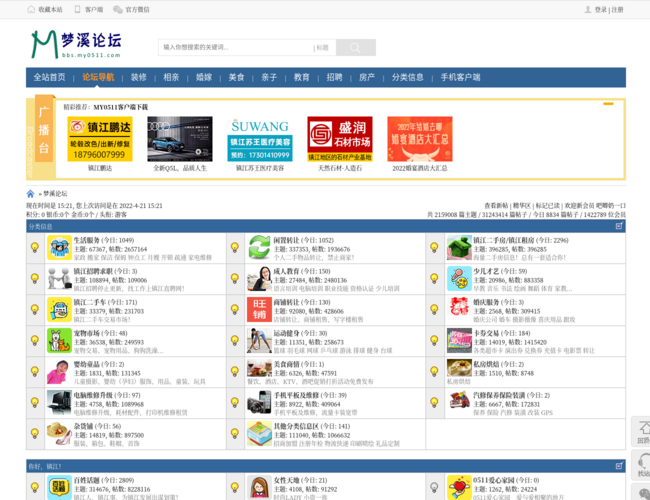
Task: Open the 其他分类信息区 forum icon
Action: click(x=259, y=434)
